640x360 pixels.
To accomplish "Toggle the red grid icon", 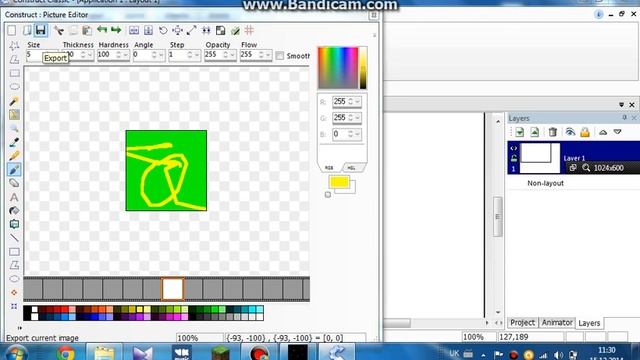I will coord(249,30).
